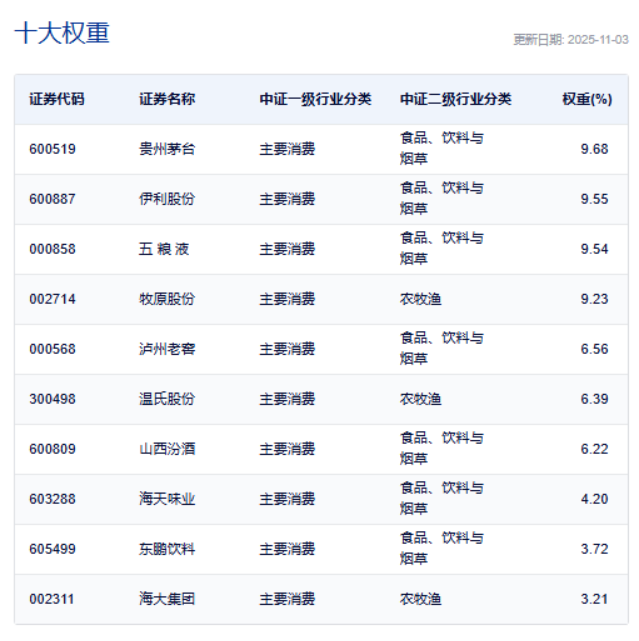Select stock code 000858
The height and width of the screenshot is (641, 639).
[52, 249]
